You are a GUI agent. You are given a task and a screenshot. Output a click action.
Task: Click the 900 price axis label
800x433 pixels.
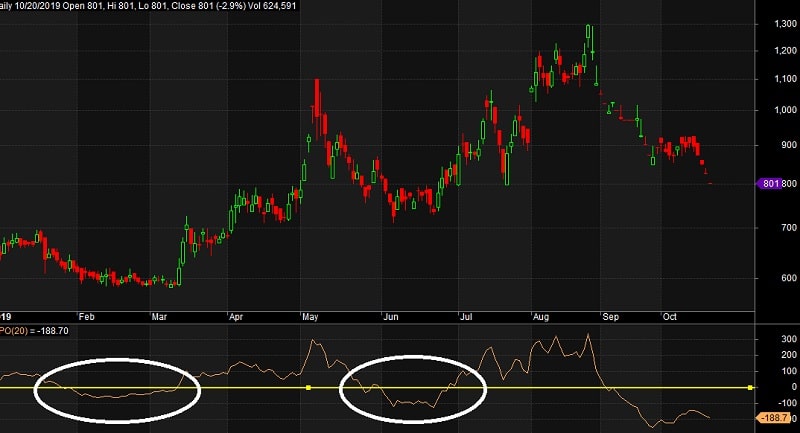coord(789,145)
